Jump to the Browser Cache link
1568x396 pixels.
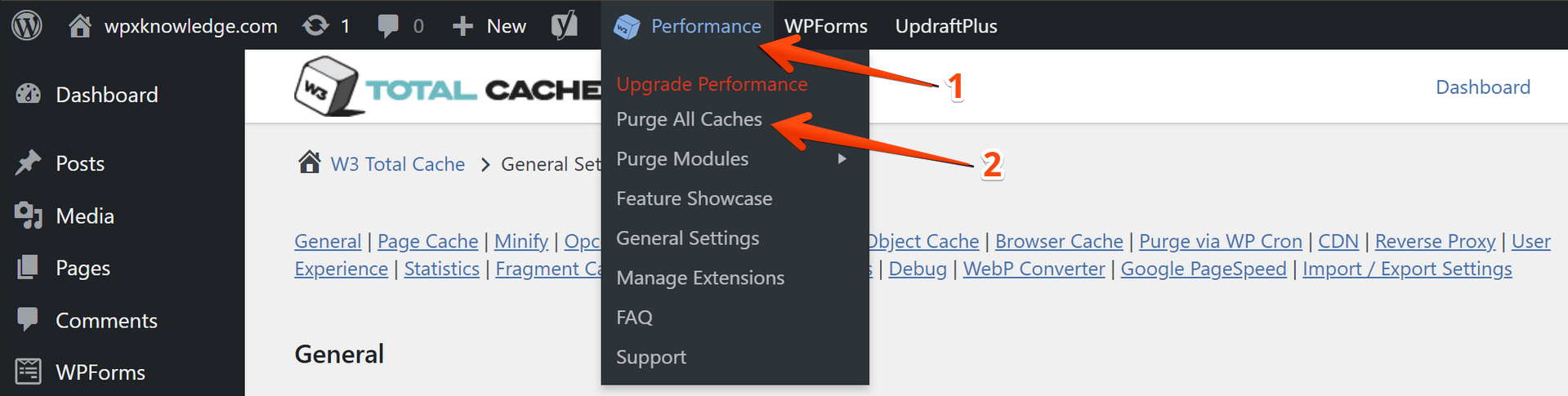pyautogui.click(x=1059, y=242)
